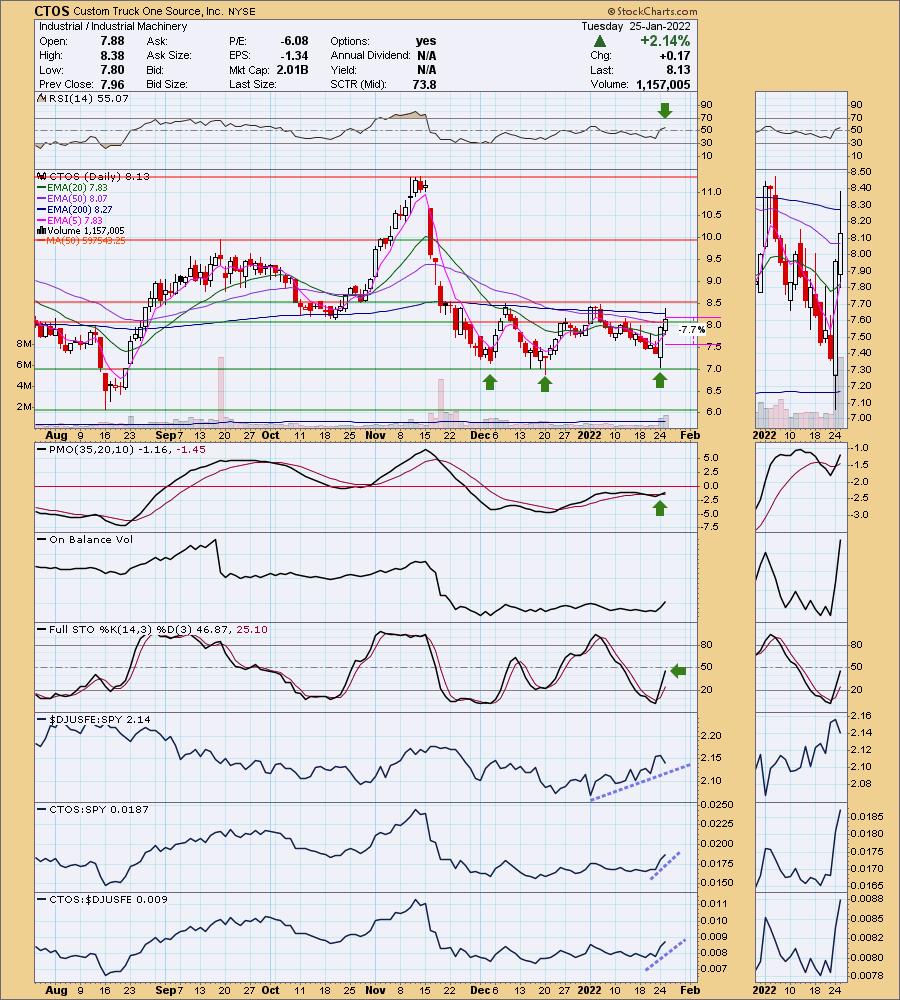The image size is (900, 1000).
Task: Click the P/E value -6.08
Action: coord(294,41)
